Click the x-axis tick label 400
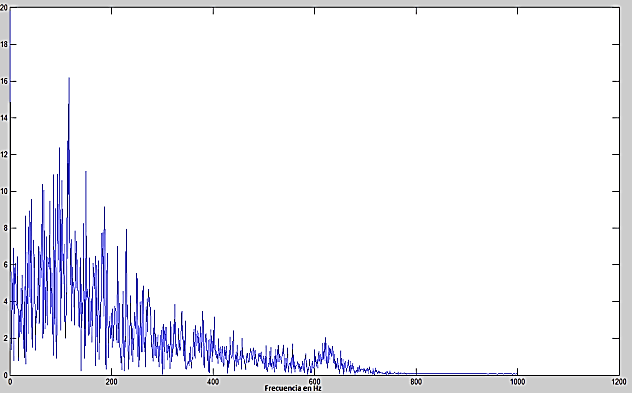This screenshot has height=393, width=632. 213,382
